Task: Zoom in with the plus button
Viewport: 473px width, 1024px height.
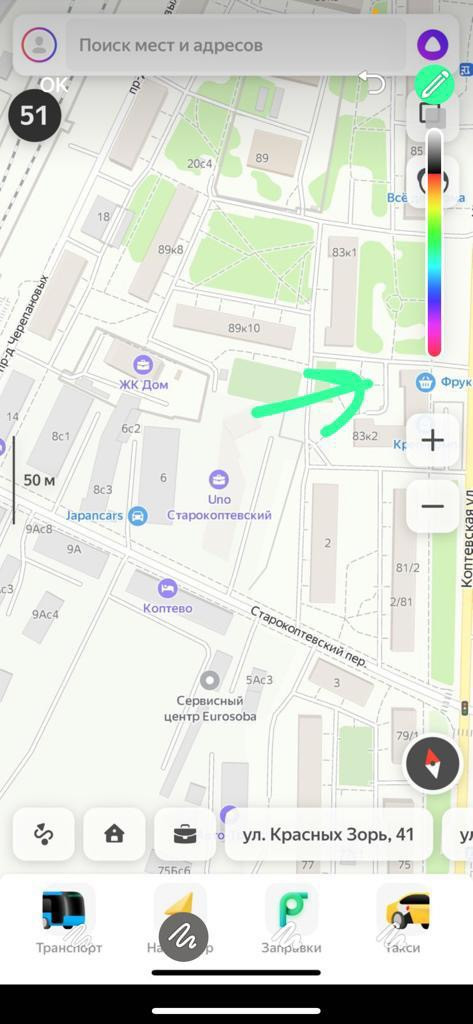Action: pos(432,441)
